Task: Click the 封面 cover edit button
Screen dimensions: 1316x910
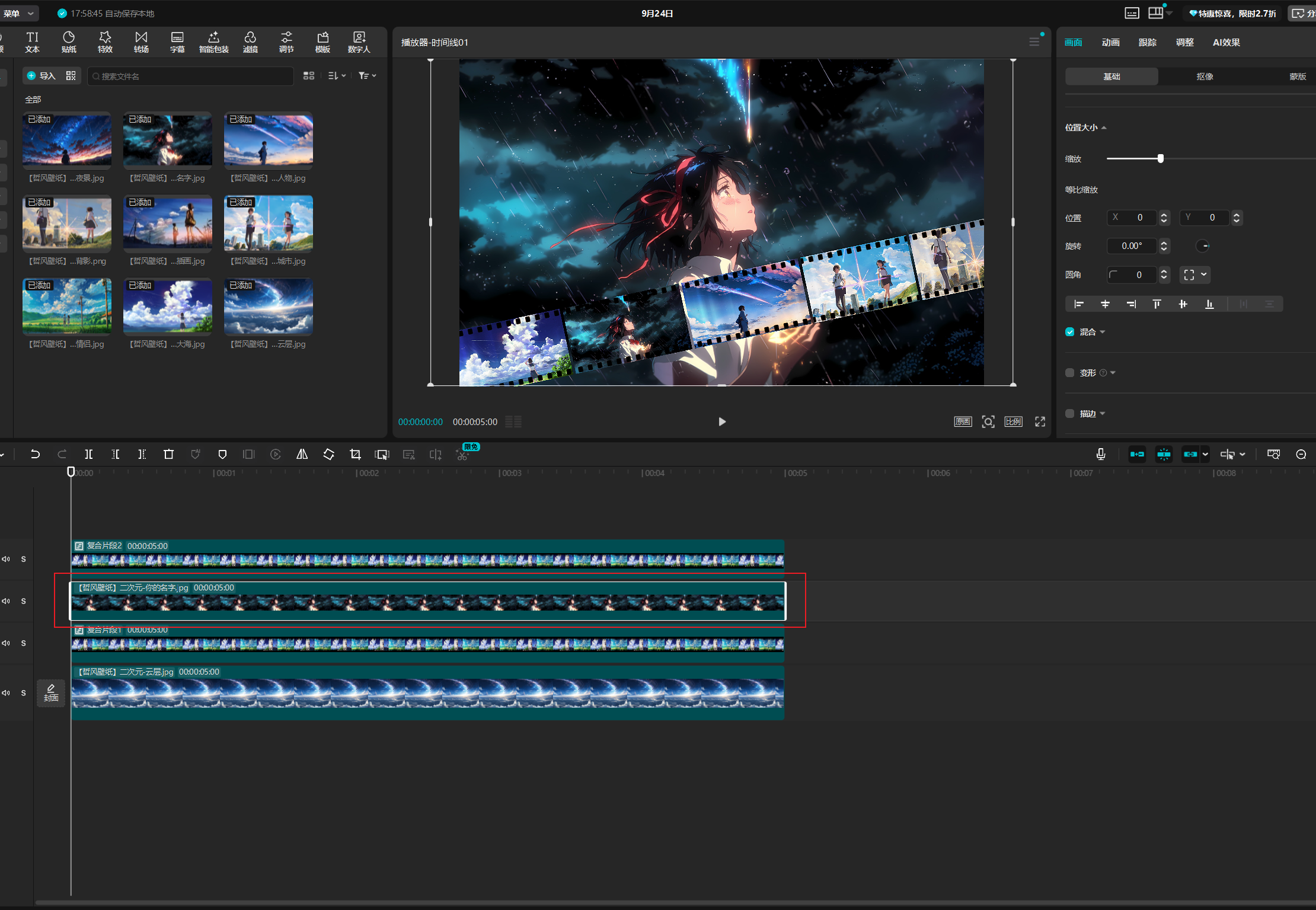Action: [x=51, y=692]
